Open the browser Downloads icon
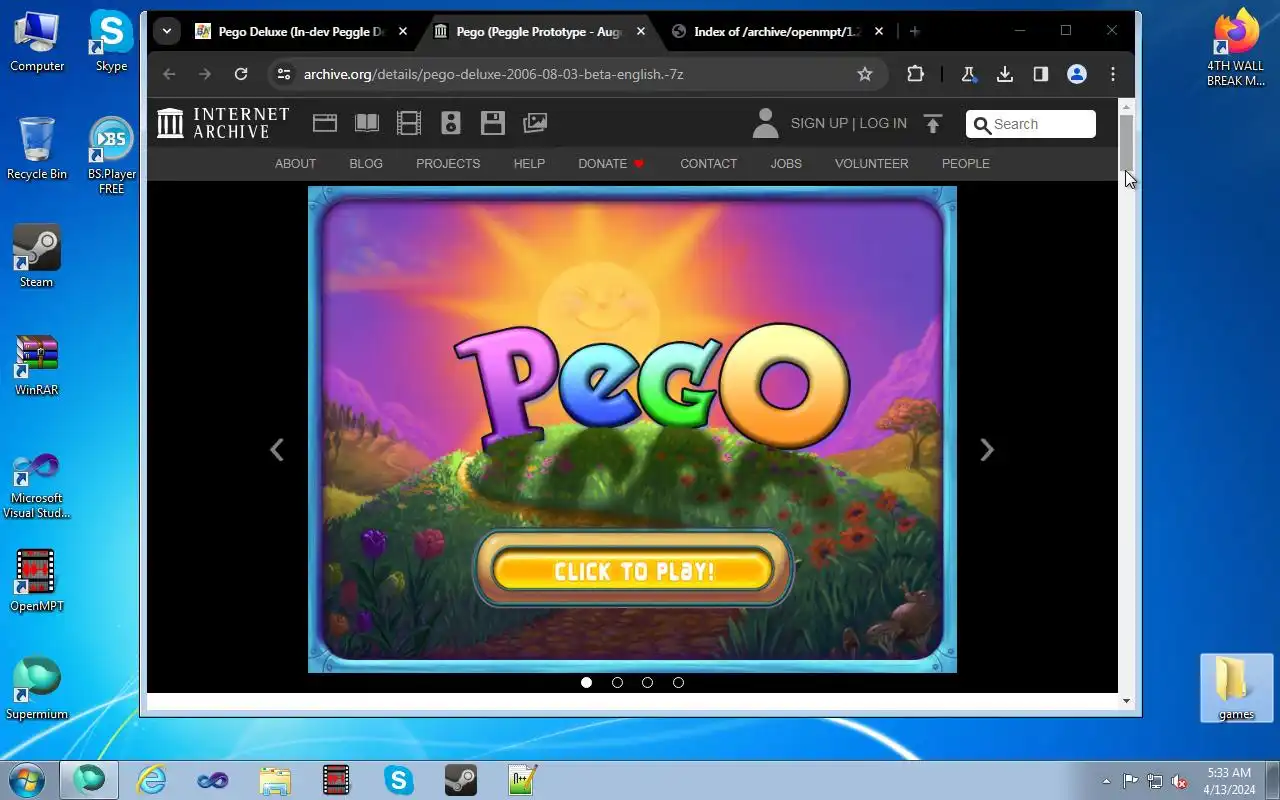 1005,74
